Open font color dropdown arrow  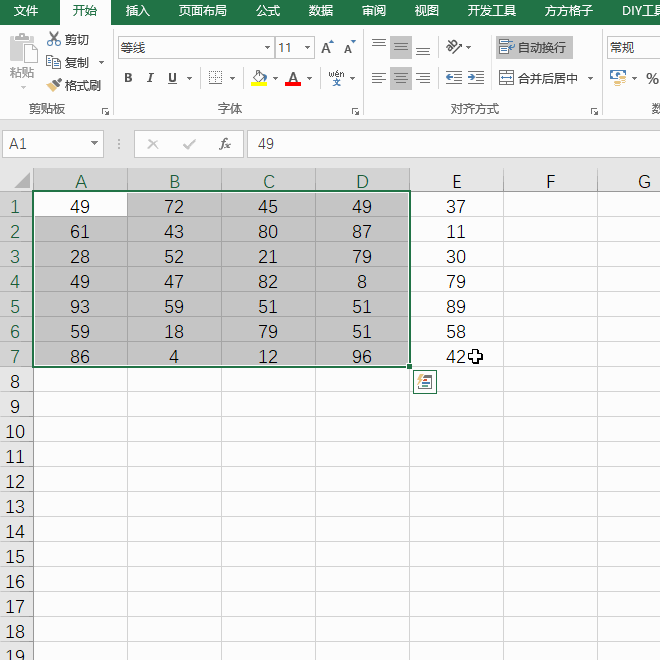(309, 78)
